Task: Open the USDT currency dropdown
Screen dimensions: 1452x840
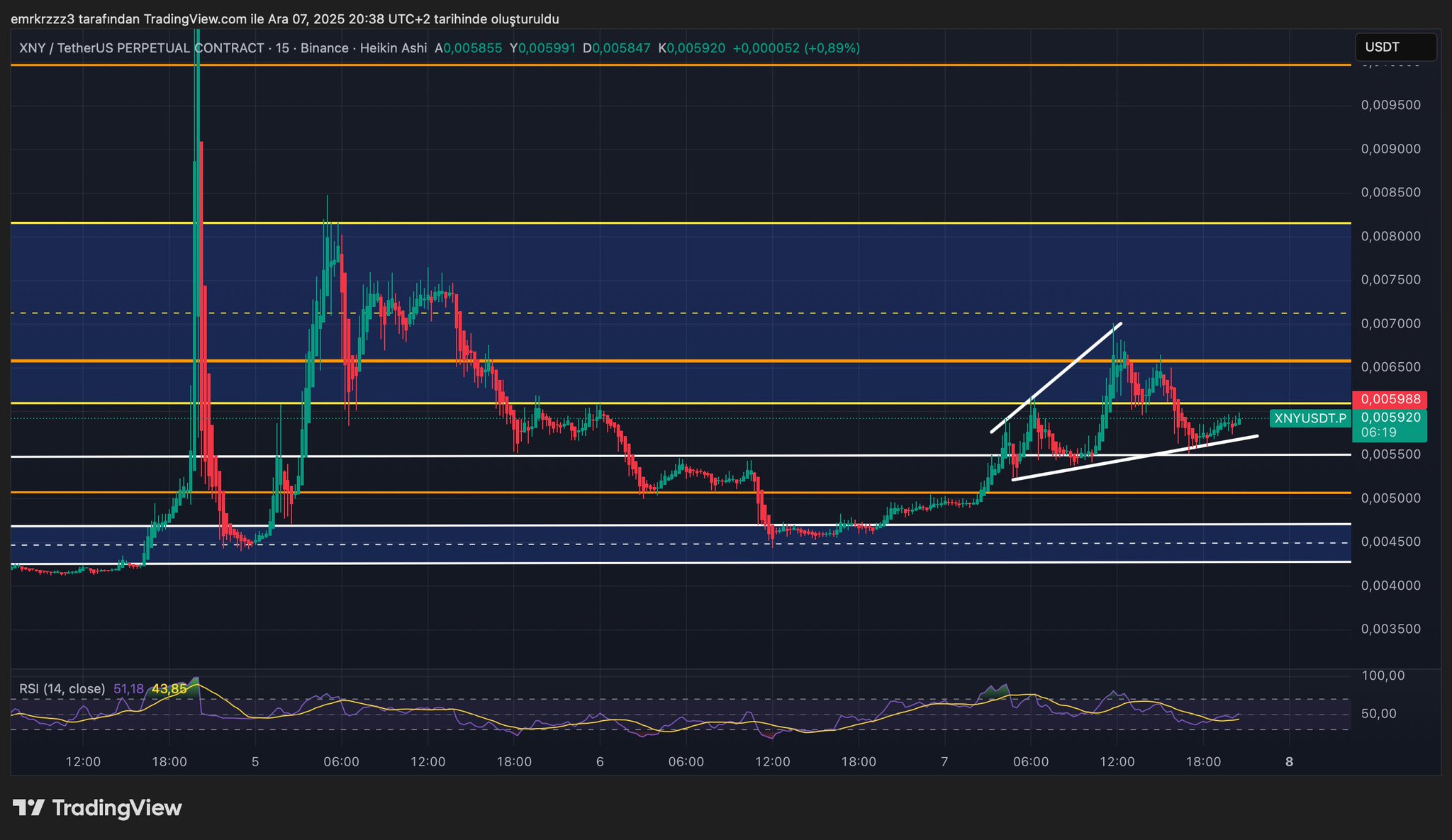Action: [x=1395, y=47]
